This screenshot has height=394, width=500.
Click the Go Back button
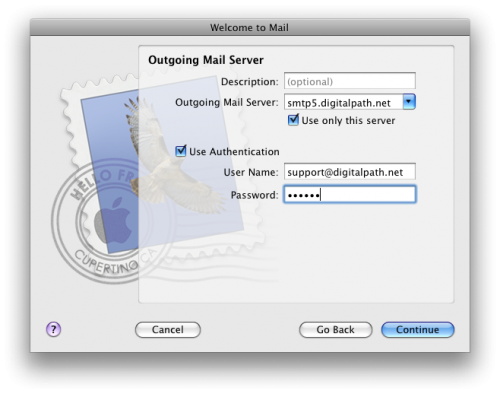click(335, 330)
